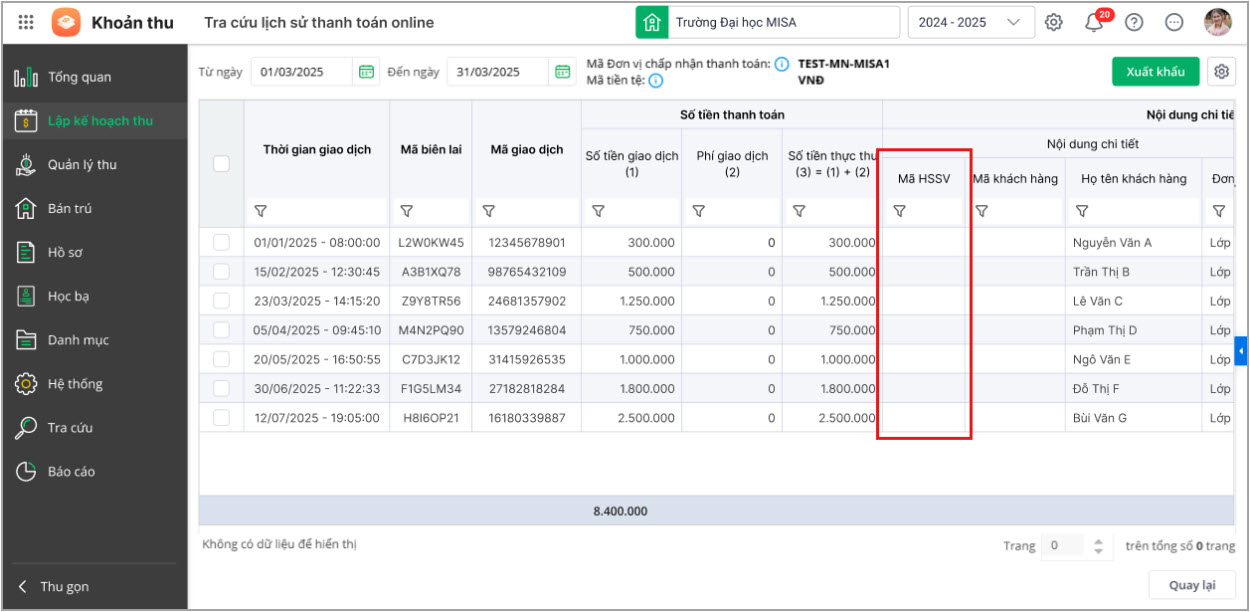Open calendar picker for Từ ngày
Screen dimensions: 1250x612
tap(366, 72)
